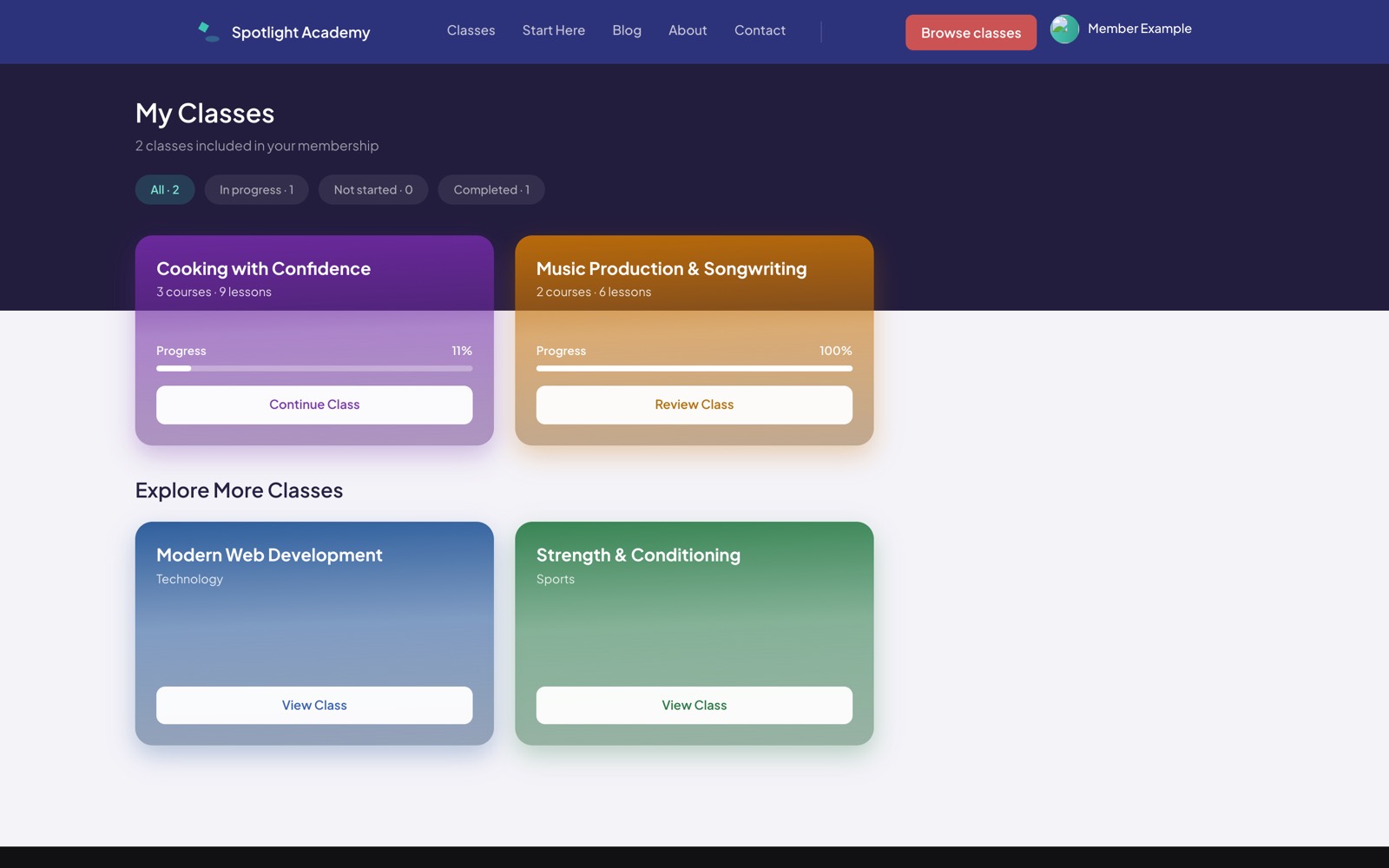Click the Browse classes button
The image size is (1389, 868).
971,33
